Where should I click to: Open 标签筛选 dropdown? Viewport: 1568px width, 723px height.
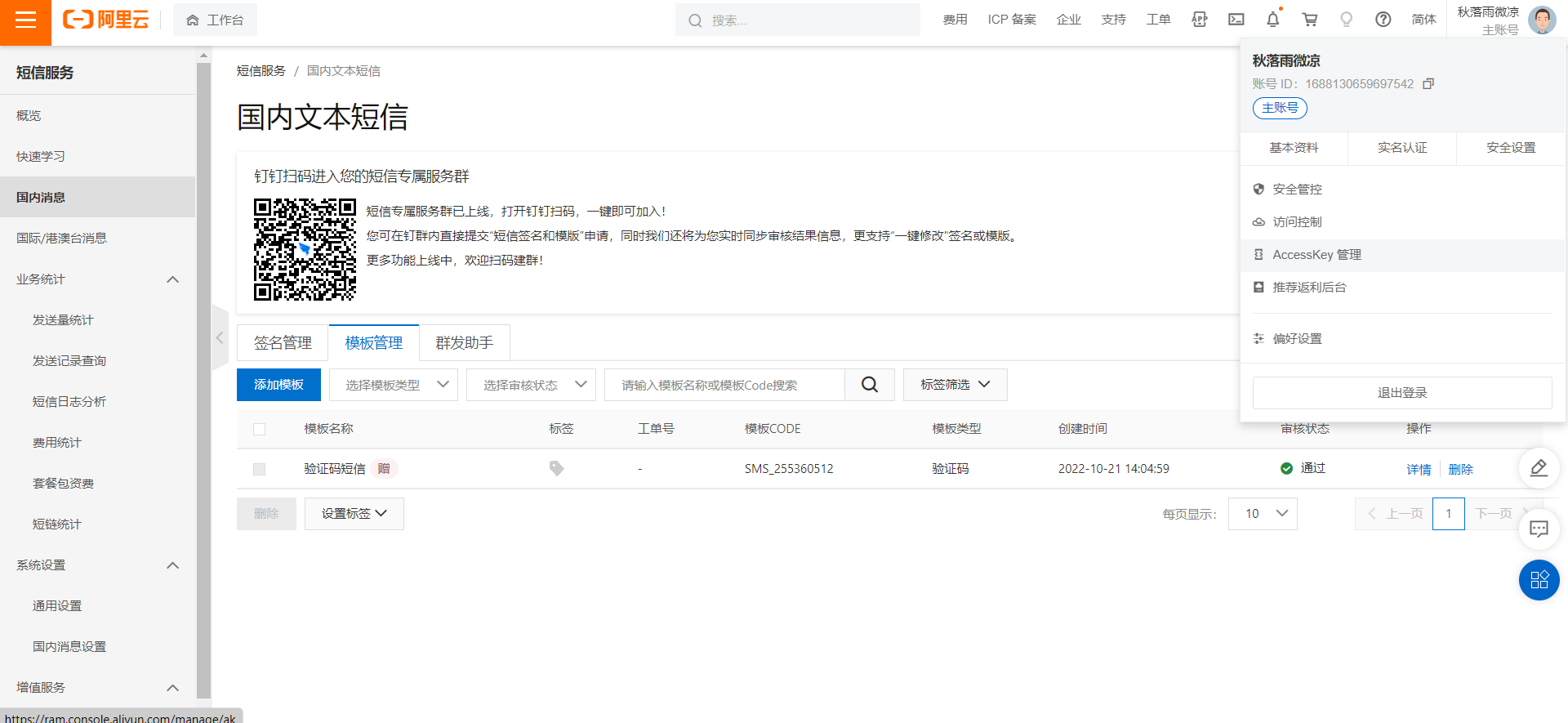point(955,385)
